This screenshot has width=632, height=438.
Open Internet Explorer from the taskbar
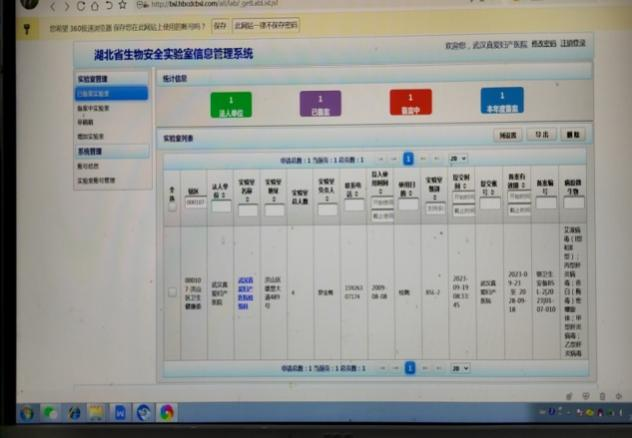pyautogui.click(x=74, y=412)
